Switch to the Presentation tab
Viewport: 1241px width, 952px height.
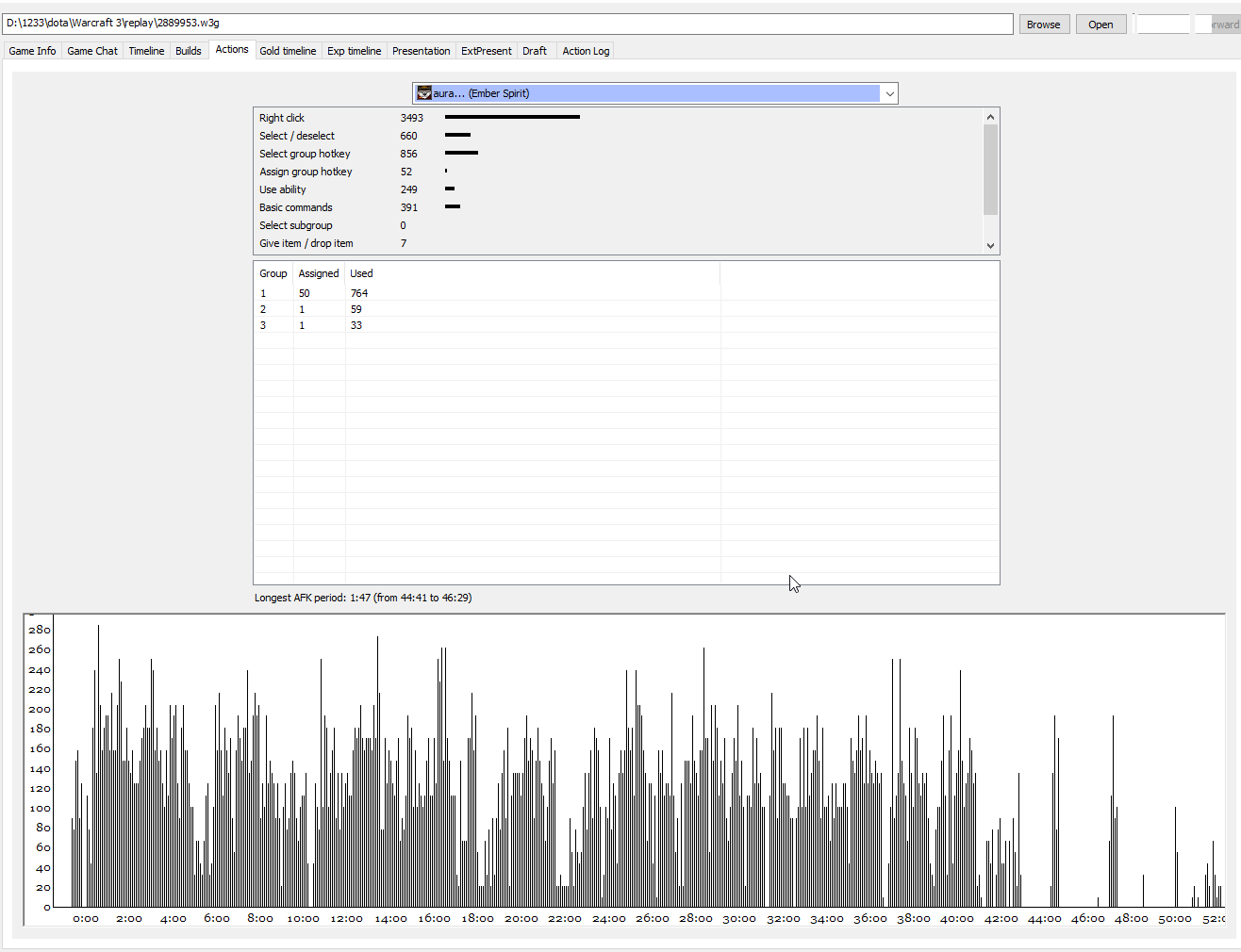point(422,51)
